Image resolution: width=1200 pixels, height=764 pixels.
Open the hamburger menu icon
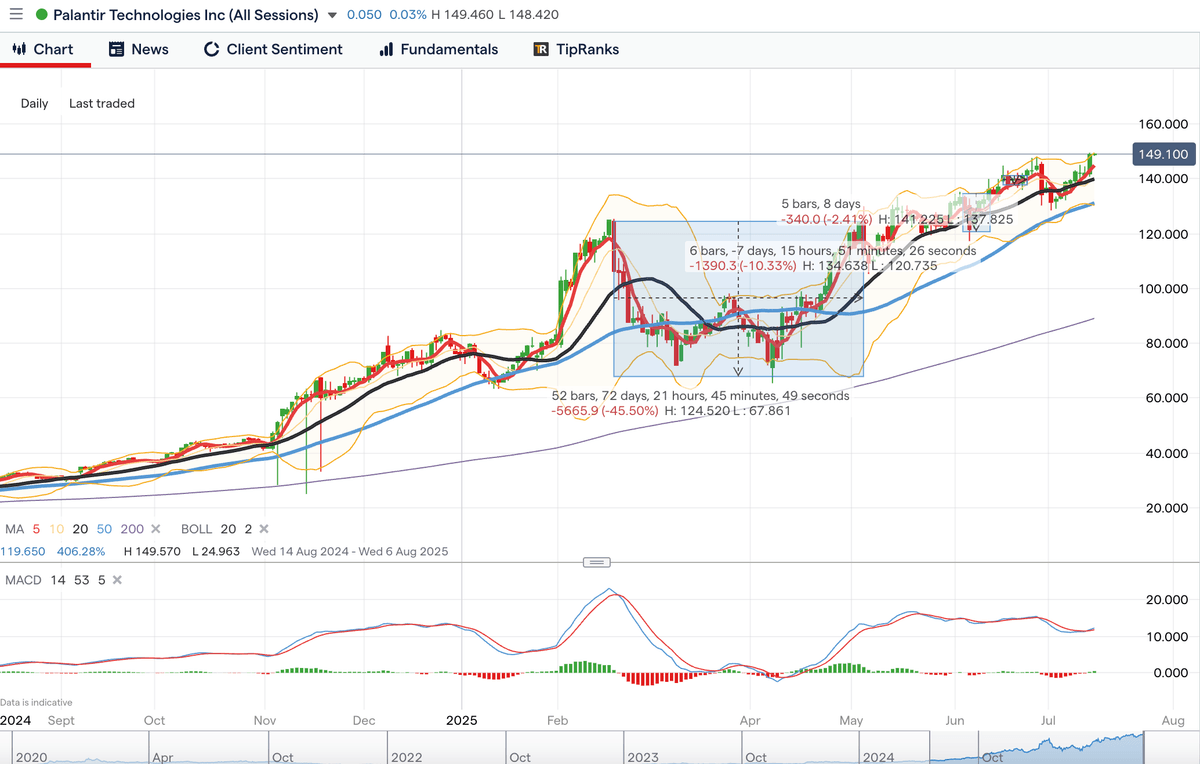(15, 15)
